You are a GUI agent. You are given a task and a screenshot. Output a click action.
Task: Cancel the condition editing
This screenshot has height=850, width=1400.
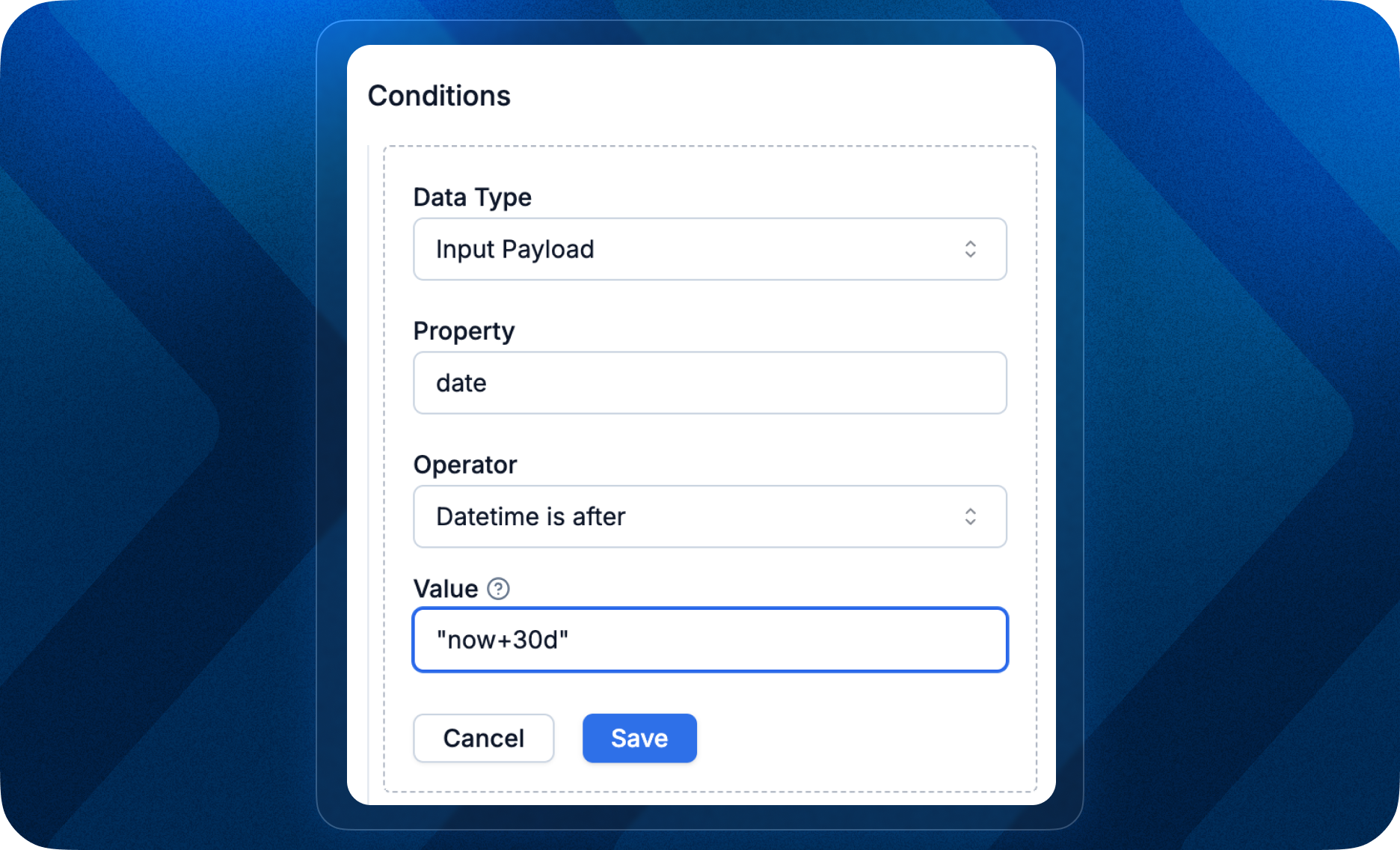483,739
